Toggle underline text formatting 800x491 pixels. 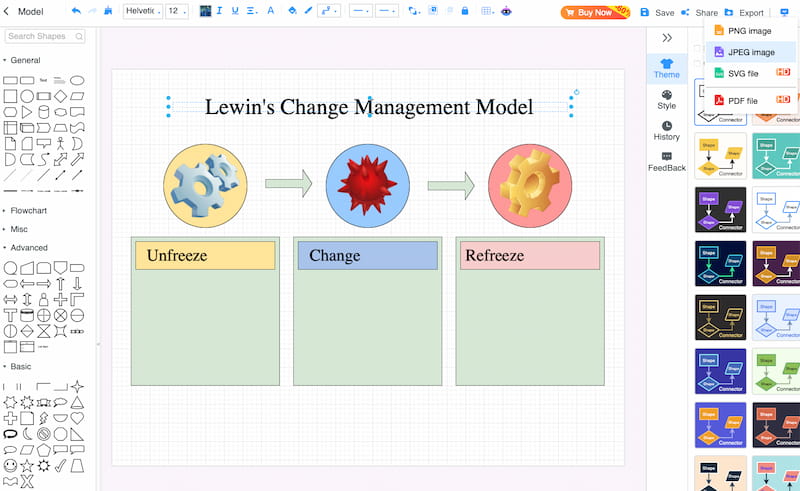(235, 11)
